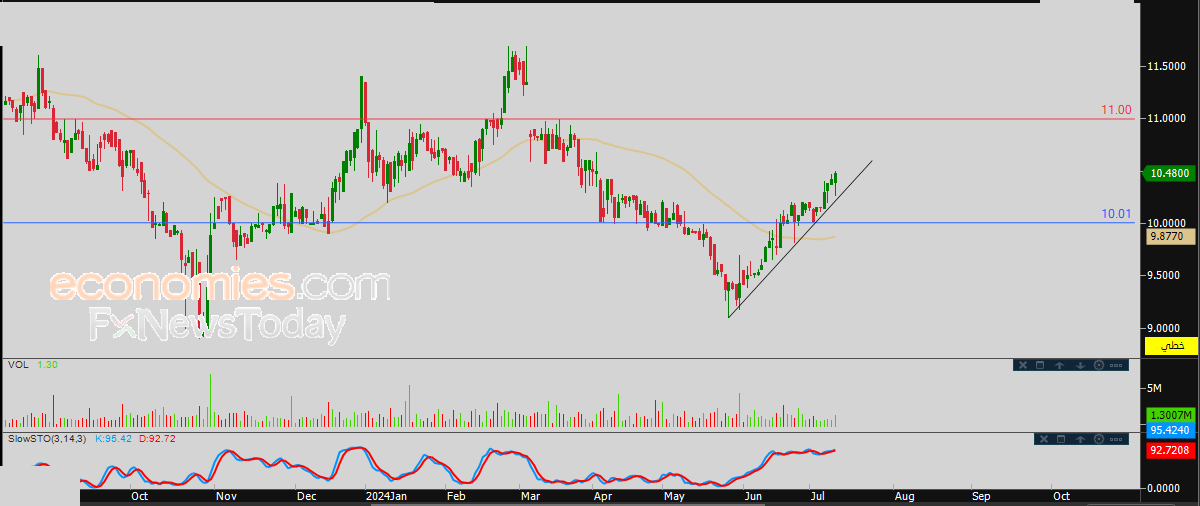Select the 10.4800 current price tag
Image resolution: width=1200 pixels, height=506 pixels.
coord(1171,173)
